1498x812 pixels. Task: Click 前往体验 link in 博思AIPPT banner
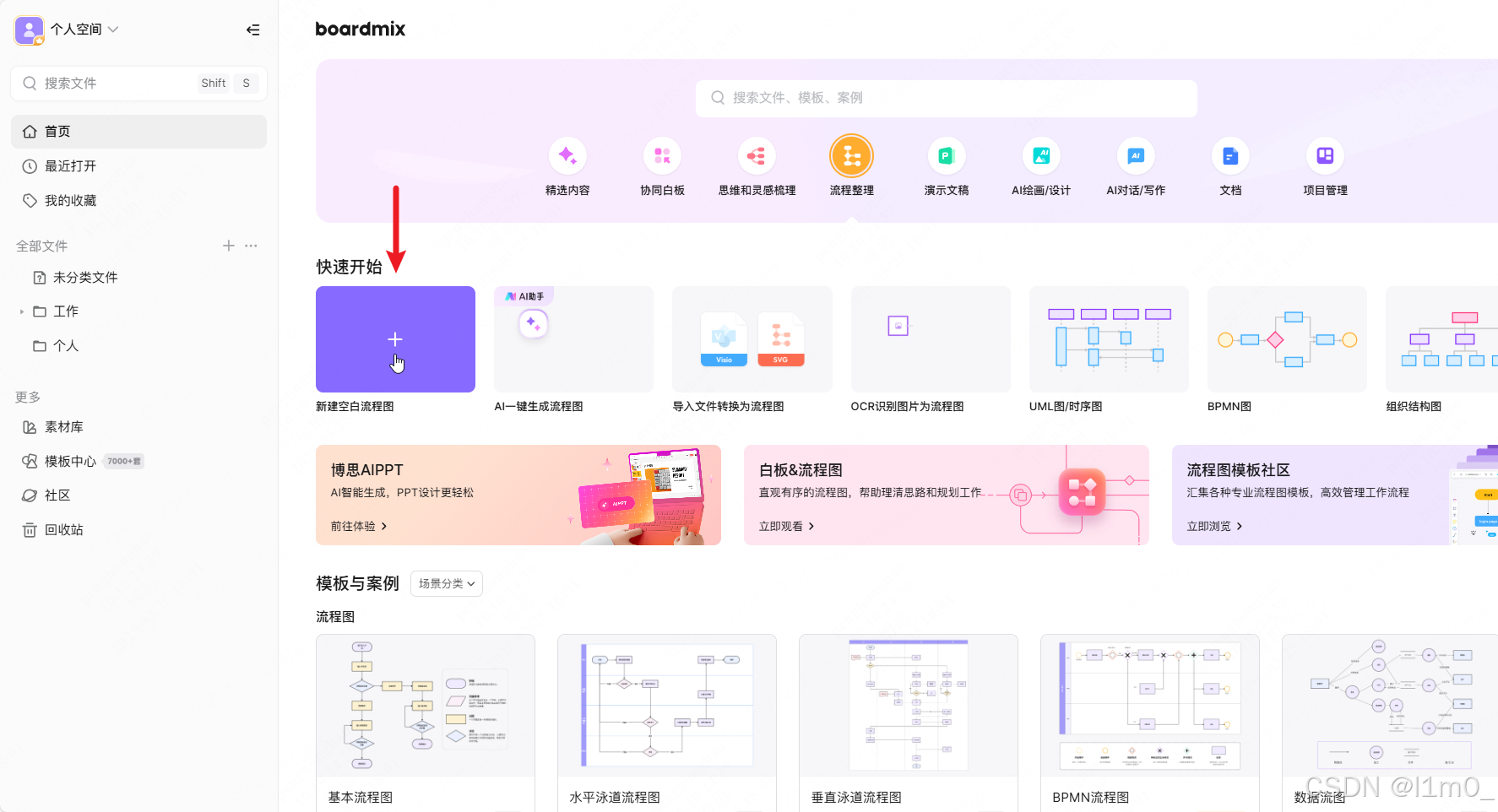pos(359,526)
